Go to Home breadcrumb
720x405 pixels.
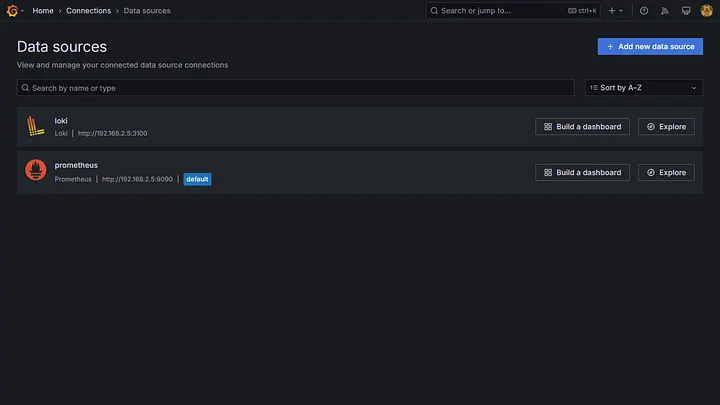pos(43,11)
